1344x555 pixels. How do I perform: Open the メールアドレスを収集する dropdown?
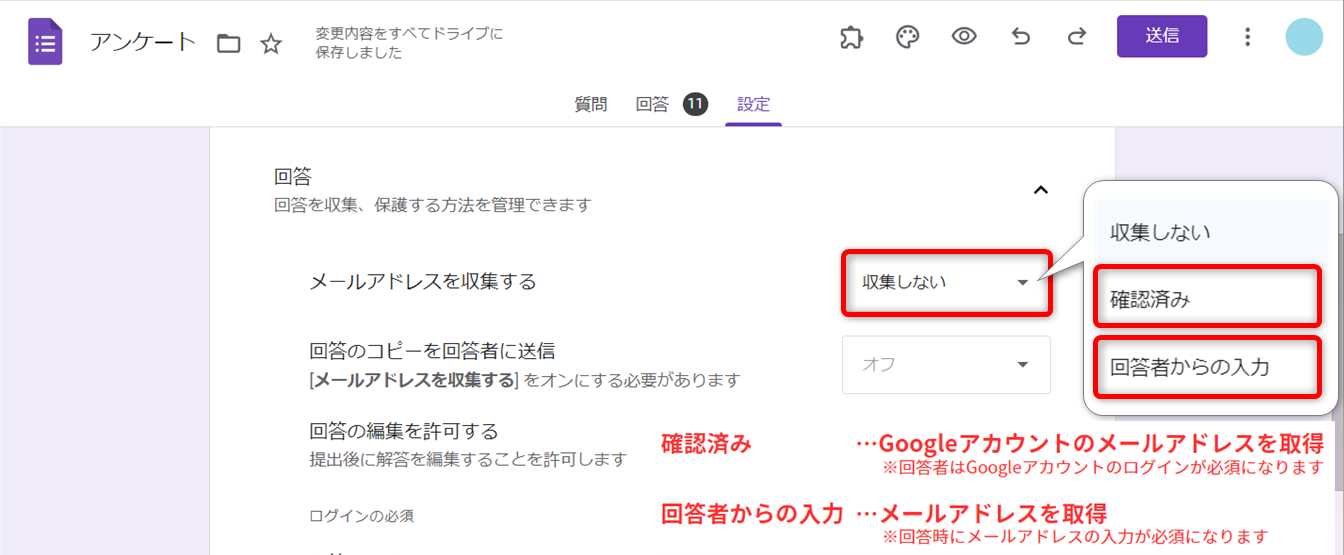coord(946,283)
